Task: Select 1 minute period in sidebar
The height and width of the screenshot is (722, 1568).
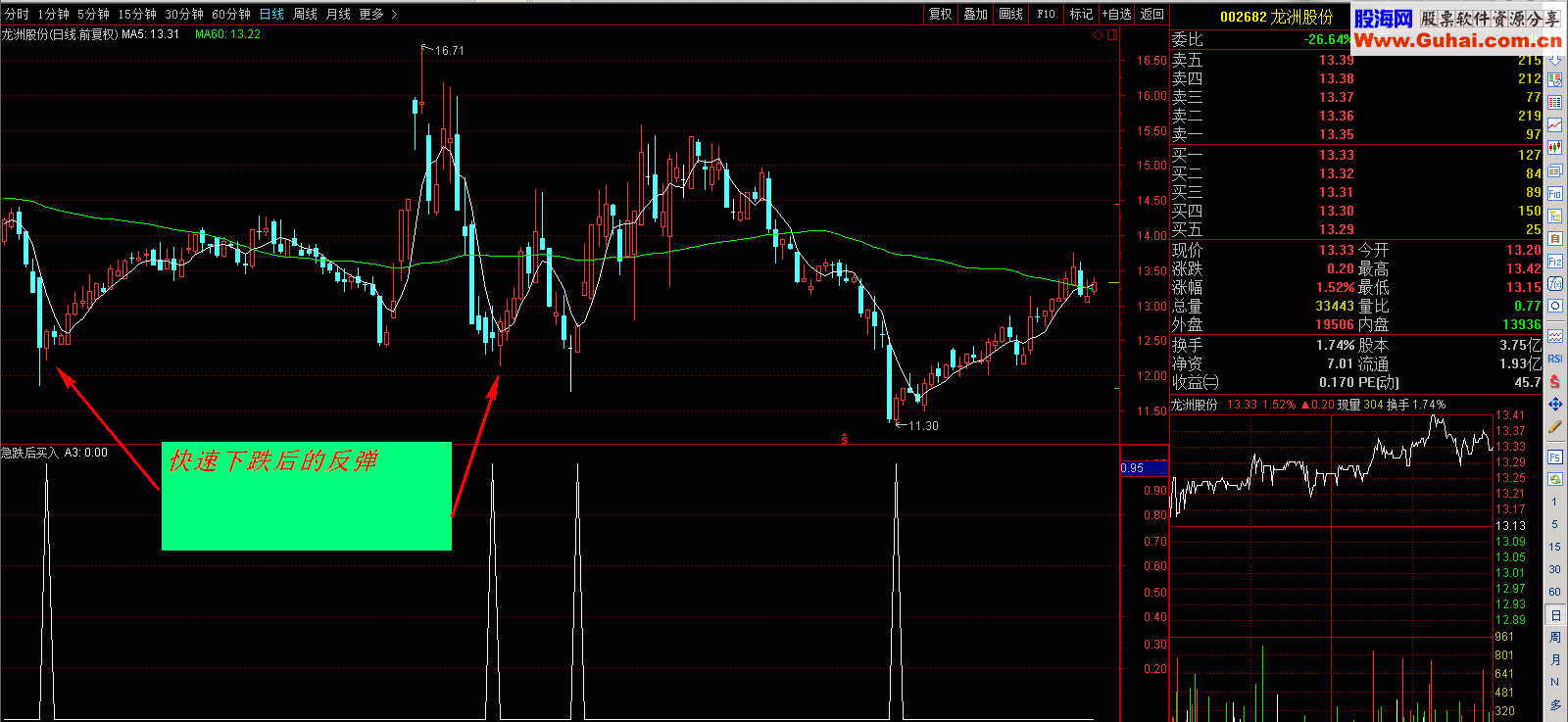Action: pos(1554,502)
